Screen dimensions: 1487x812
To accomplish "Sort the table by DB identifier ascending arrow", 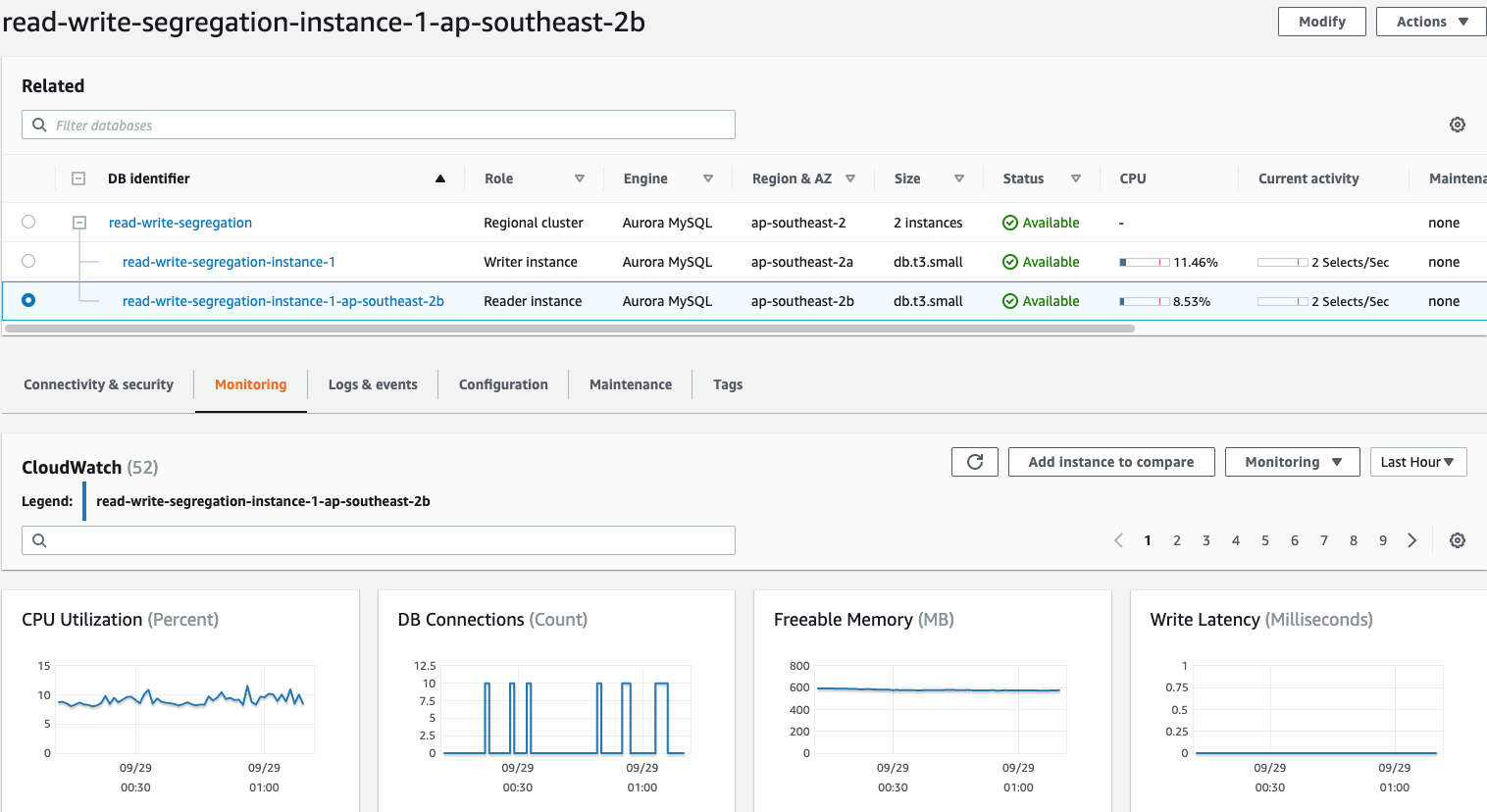I will 439,178.
